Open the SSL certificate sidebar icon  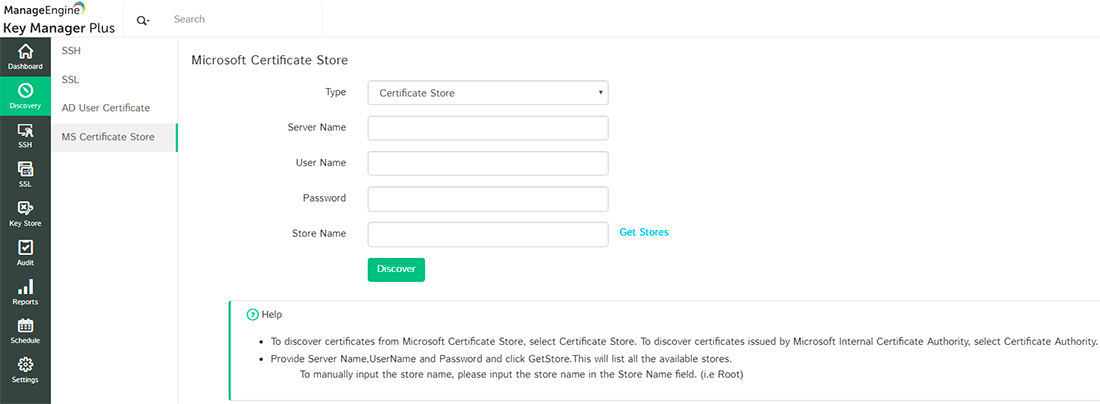[25, 170]
